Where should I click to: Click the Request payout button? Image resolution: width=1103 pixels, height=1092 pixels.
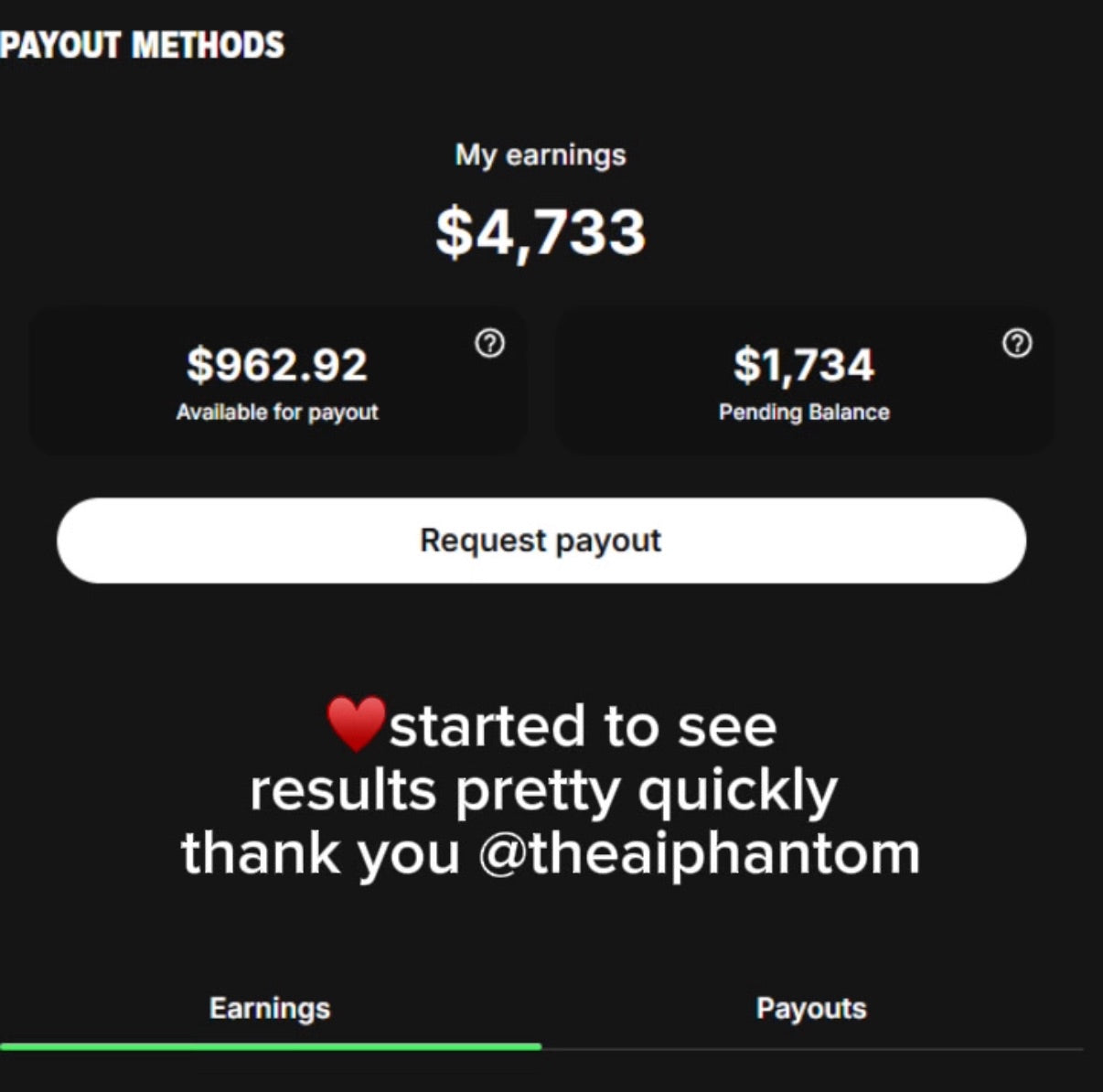pyautogui.click(x=541, y=541)
